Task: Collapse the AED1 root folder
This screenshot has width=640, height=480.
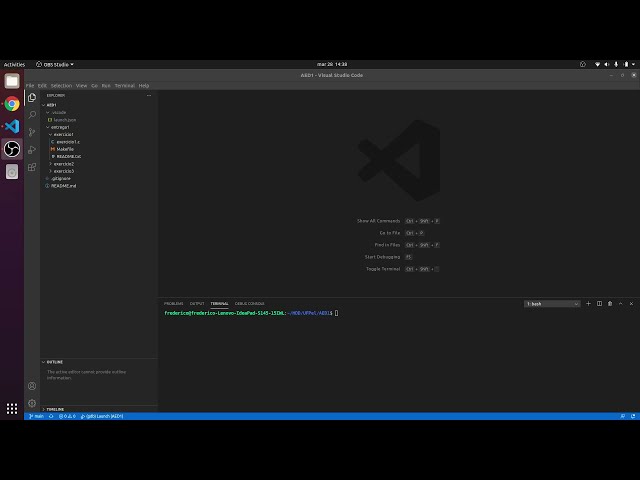Action: click(49, 105)
